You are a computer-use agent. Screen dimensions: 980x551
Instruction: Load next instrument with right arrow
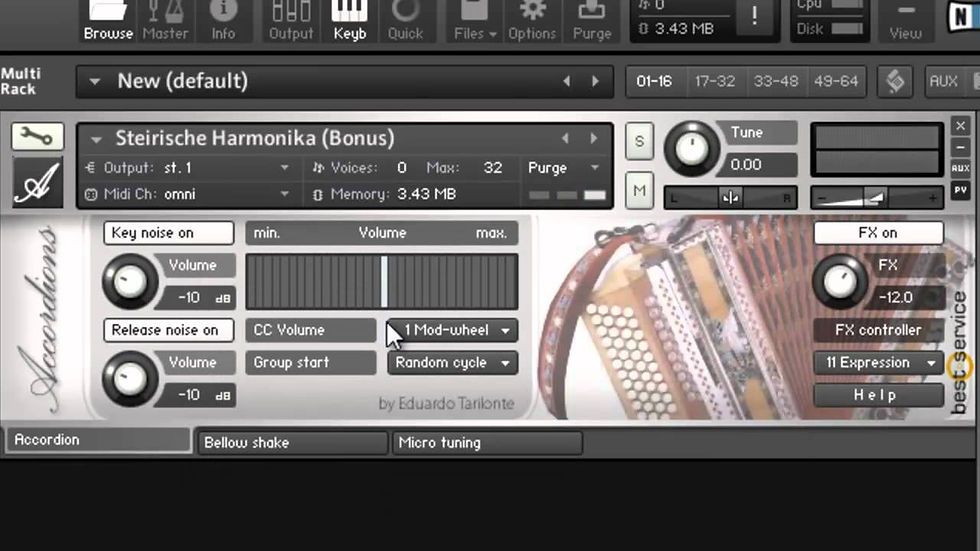pos(594,139)
